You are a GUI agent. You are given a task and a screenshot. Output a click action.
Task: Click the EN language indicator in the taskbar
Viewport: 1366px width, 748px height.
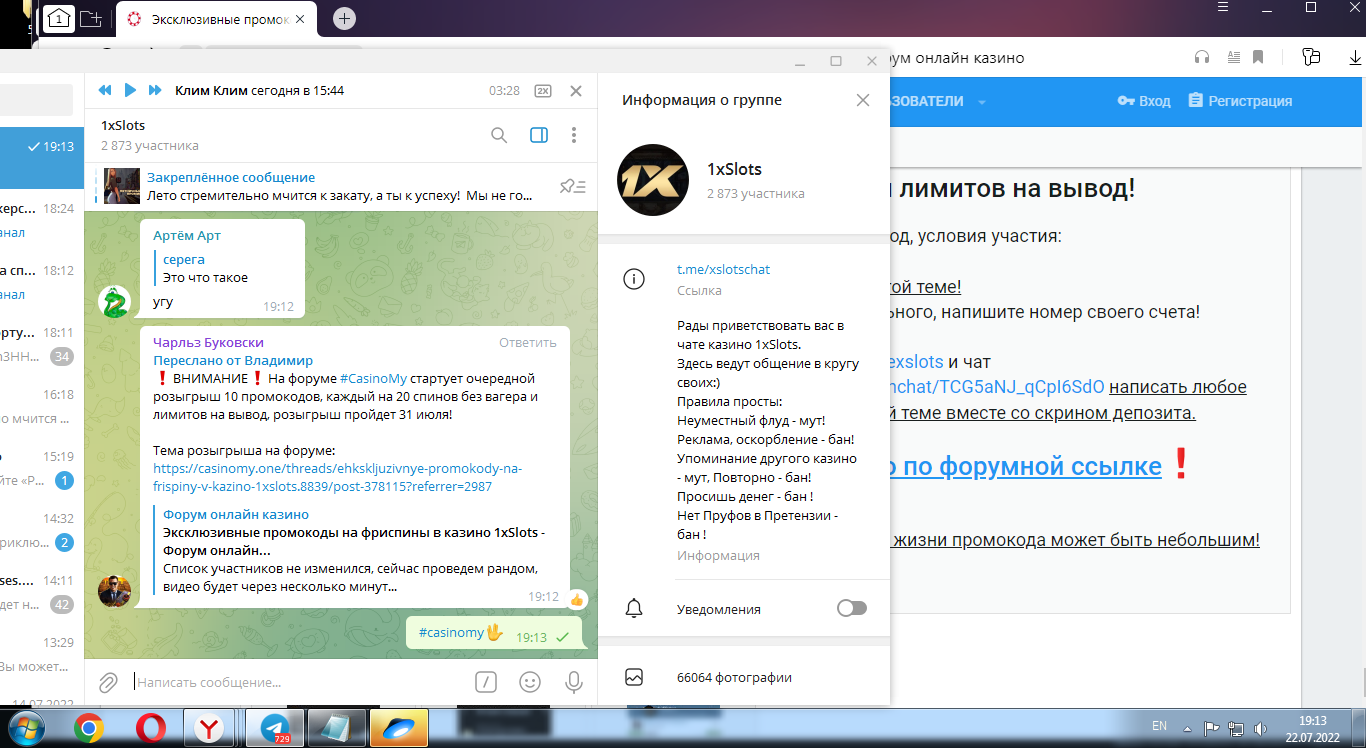pyautogui.click(x=1160, y=725)
